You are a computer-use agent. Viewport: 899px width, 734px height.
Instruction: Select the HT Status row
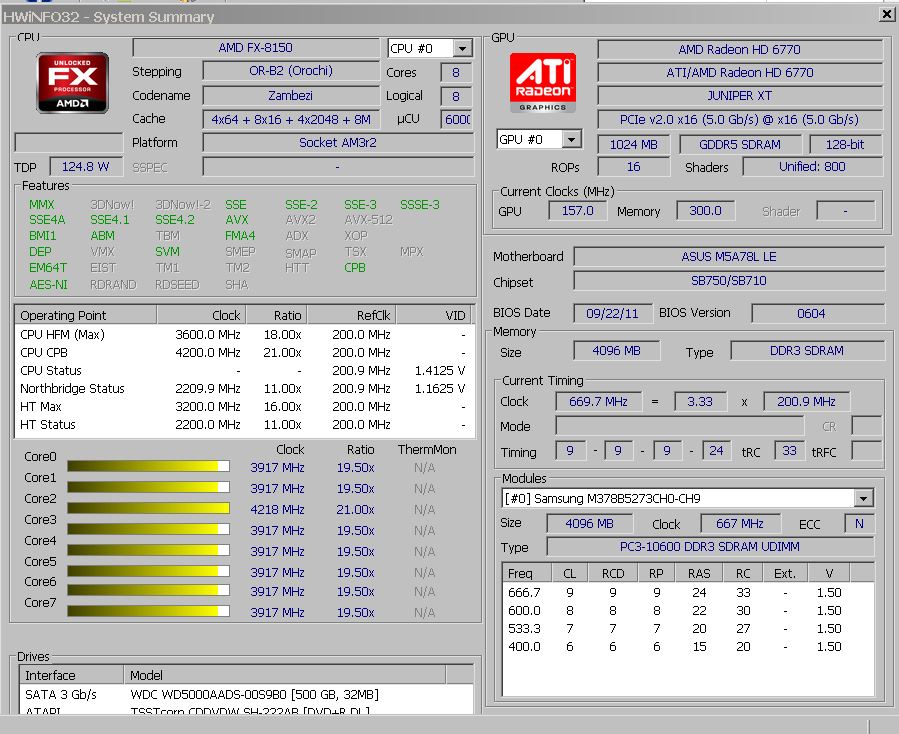tap(244, 424)
